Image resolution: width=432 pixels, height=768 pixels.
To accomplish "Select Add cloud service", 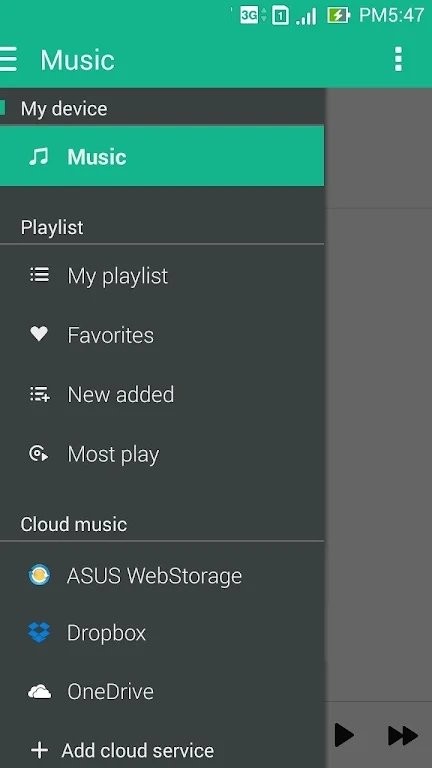I will [x=162, y=750].
